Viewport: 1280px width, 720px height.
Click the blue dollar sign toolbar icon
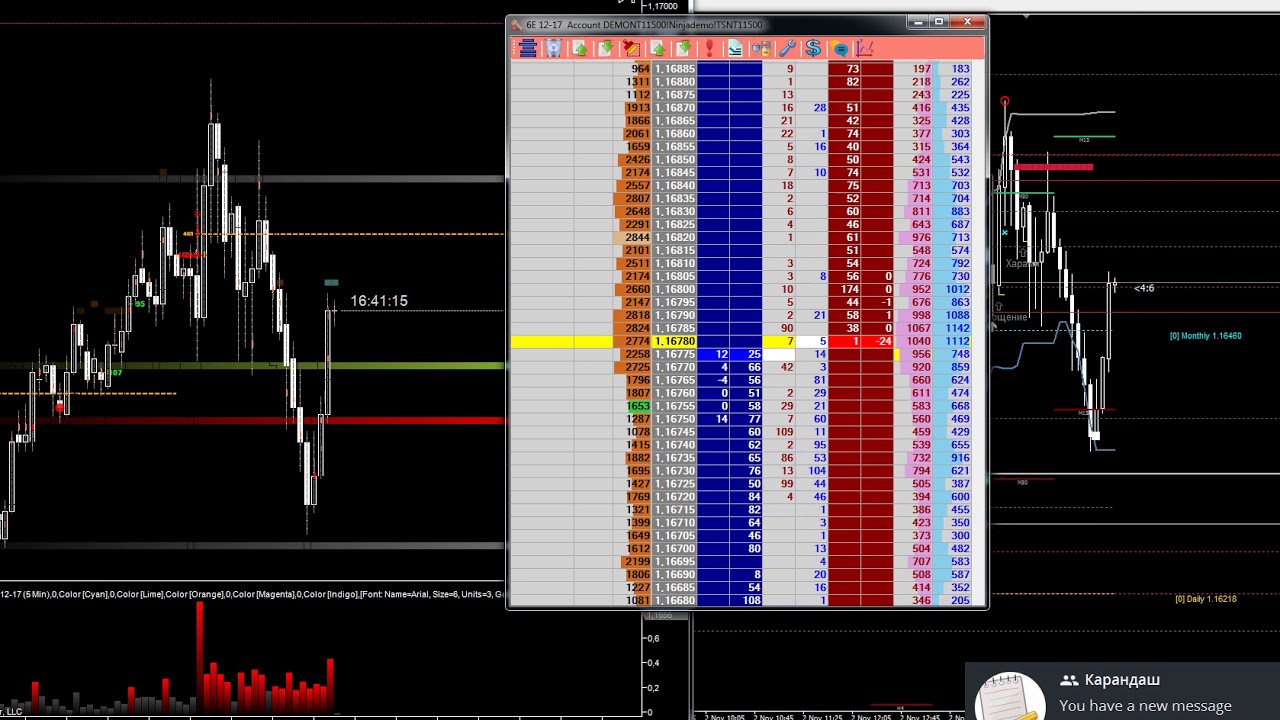[x=813, y=48]
